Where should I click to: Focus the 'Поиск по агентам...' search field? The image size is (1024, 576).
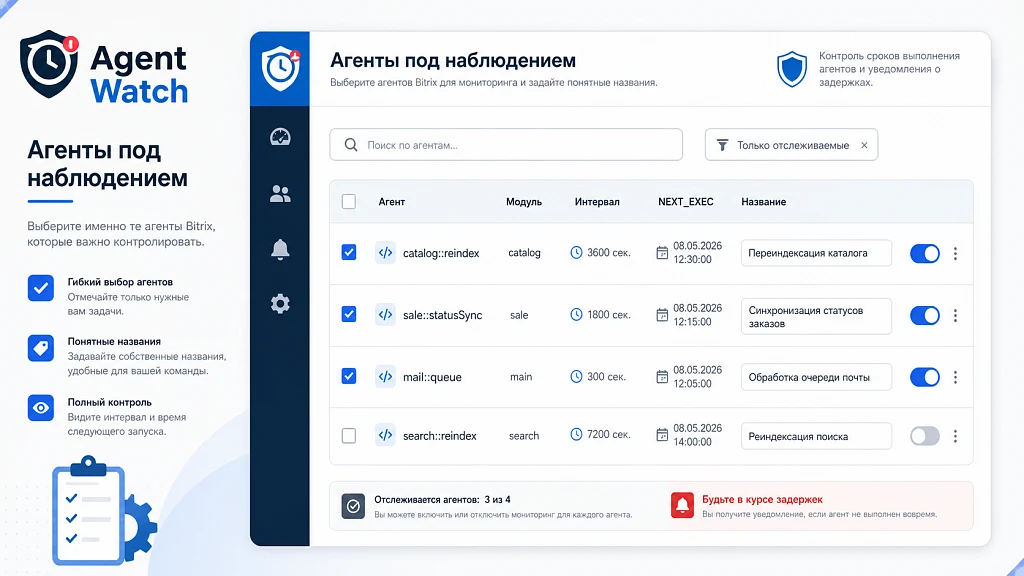point(506,145)
